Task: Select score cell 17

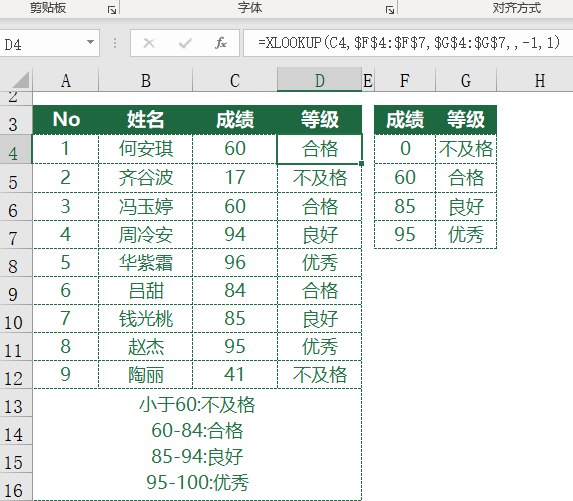Action: pyautogui.click(x=235, y=178)
